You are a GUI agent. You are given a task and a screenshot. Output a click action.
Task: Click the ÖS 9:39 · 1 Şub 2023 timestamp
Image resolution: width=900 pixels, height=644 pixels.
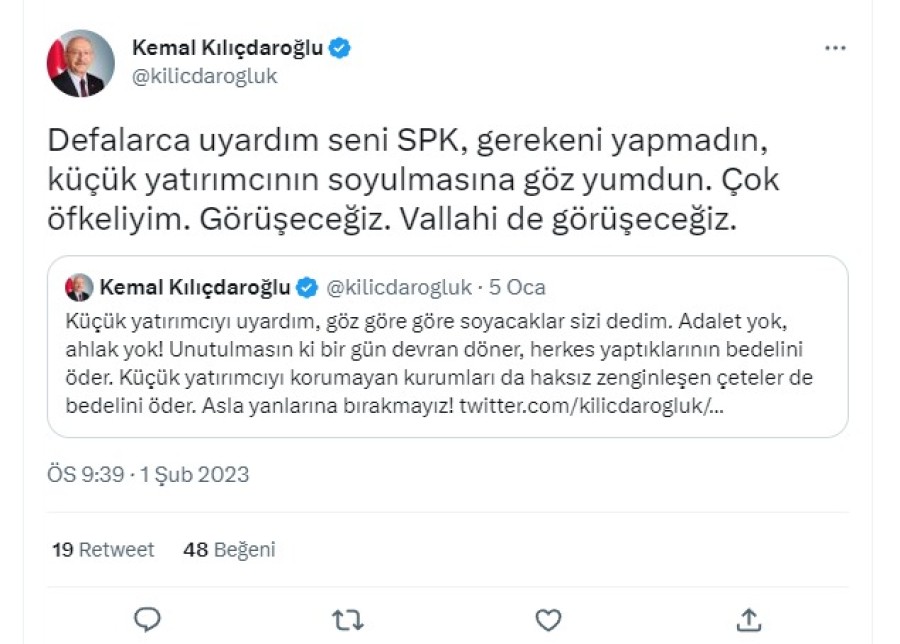[148, 474]
